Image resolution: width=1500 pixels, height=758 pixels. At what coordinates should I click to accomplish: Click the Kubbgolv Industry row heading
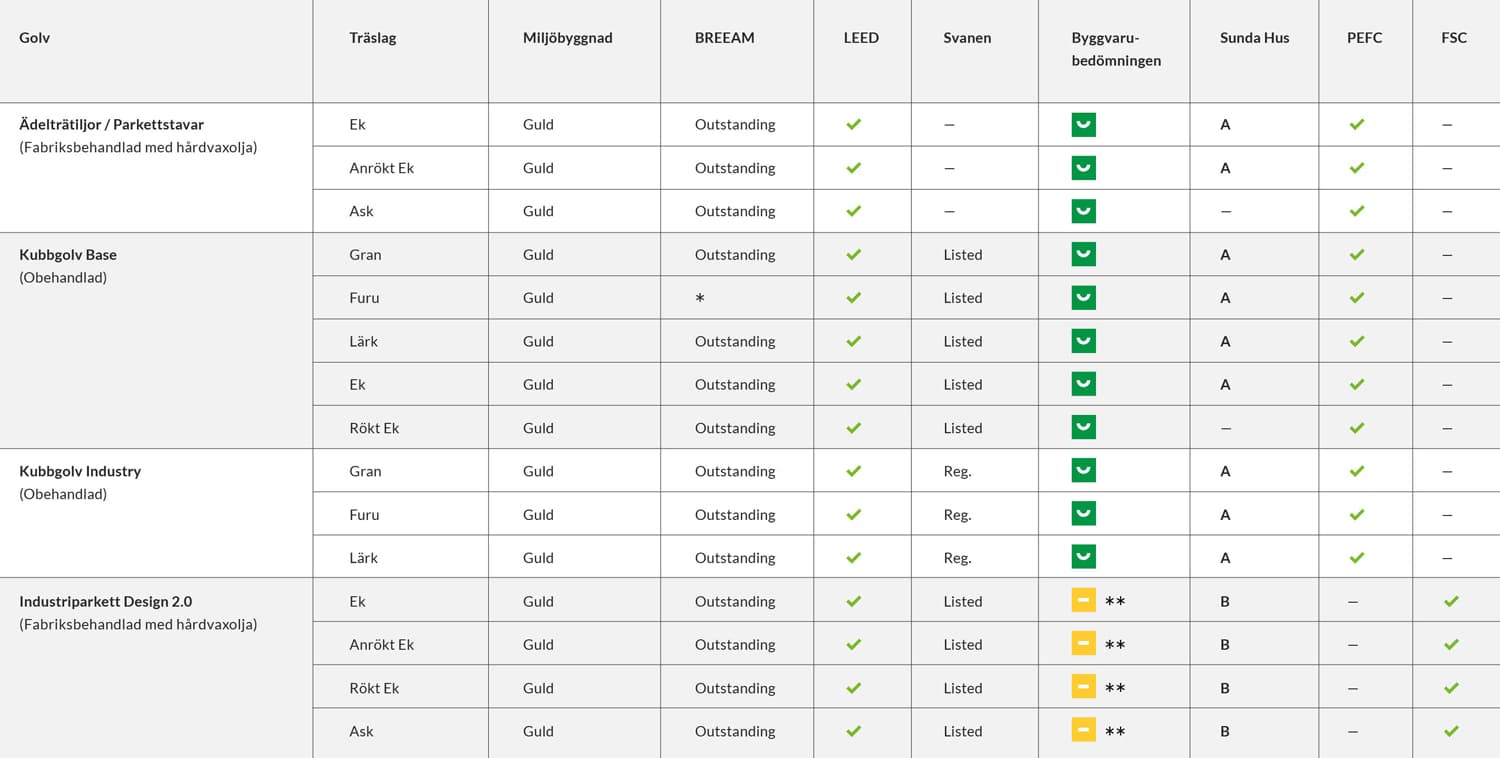point(80,471)
